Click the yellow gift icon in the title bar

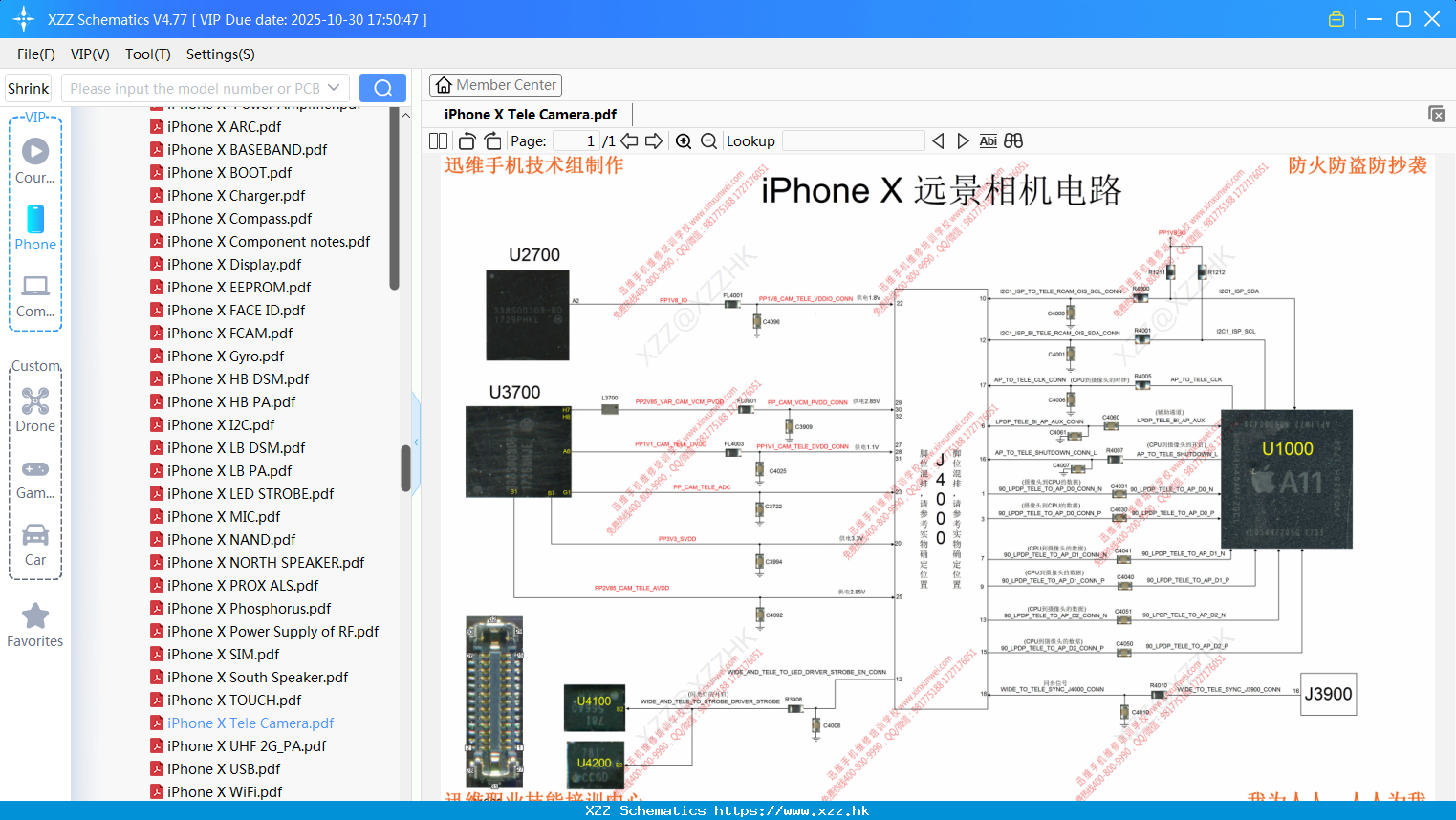click(1336, 19)
